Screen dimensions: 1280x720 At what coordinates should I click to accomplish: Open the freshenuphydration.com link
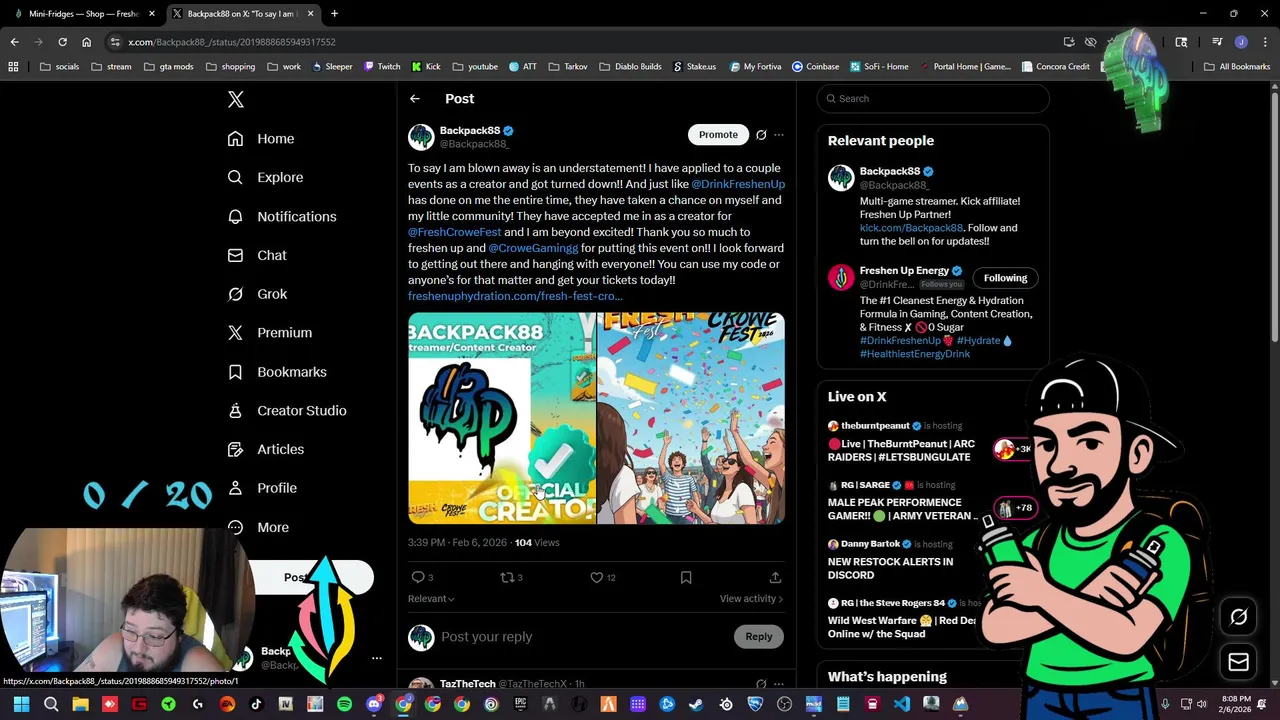pos(515,296)
